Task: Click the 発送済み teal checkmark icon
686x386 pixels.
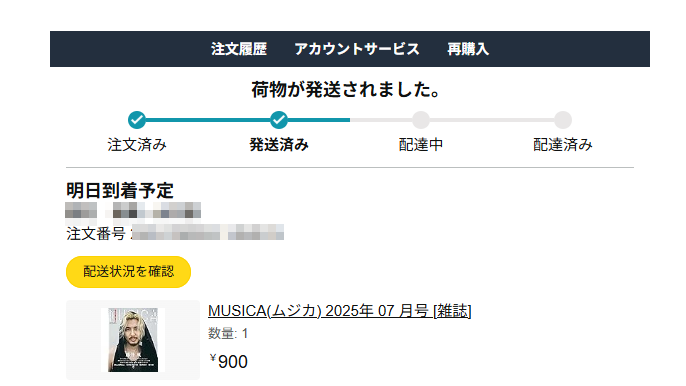Action: coord(279,119)
